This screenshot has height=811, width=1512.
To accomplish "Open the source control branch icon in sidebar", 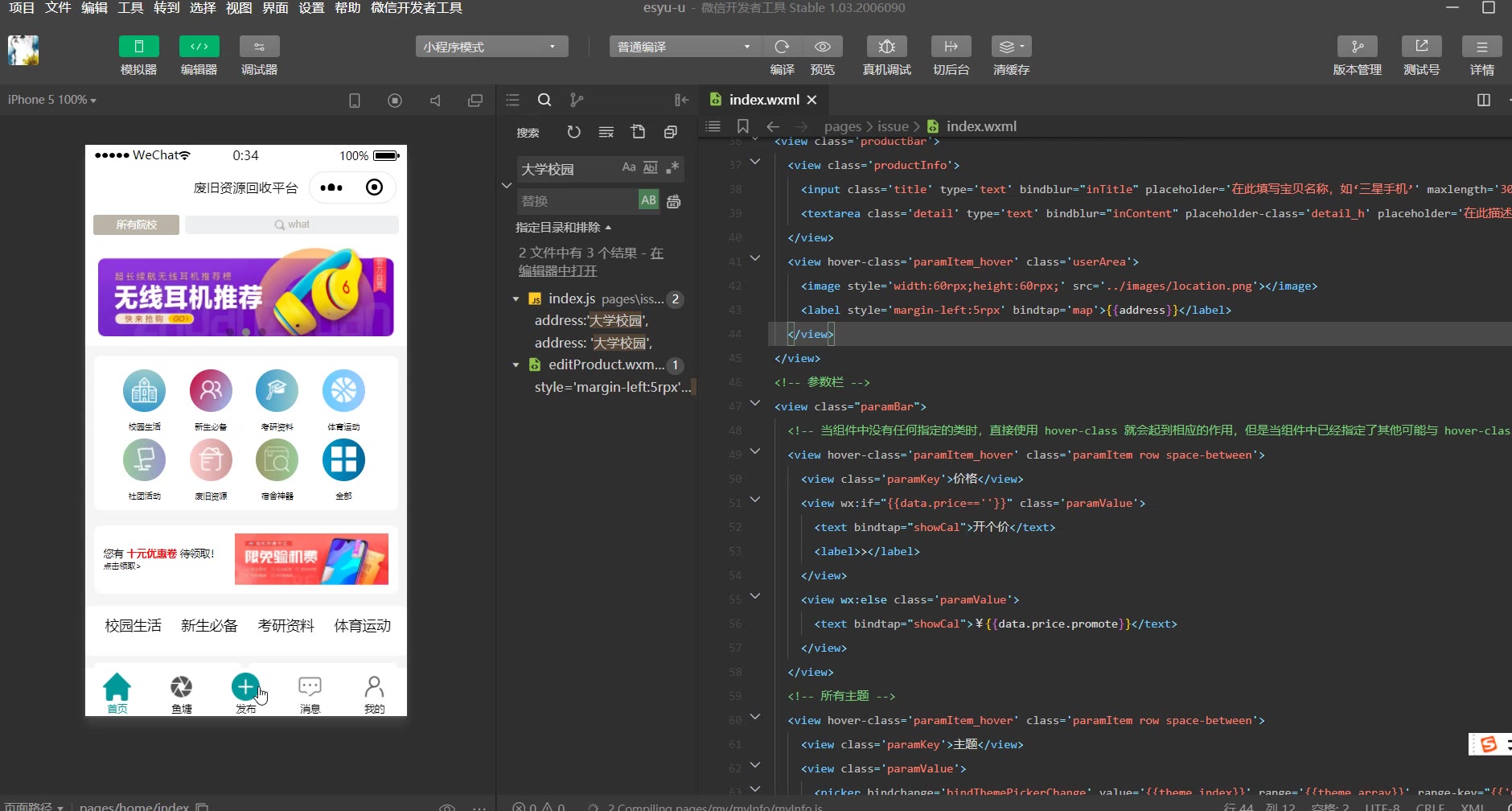I will [x=577, y=100].
